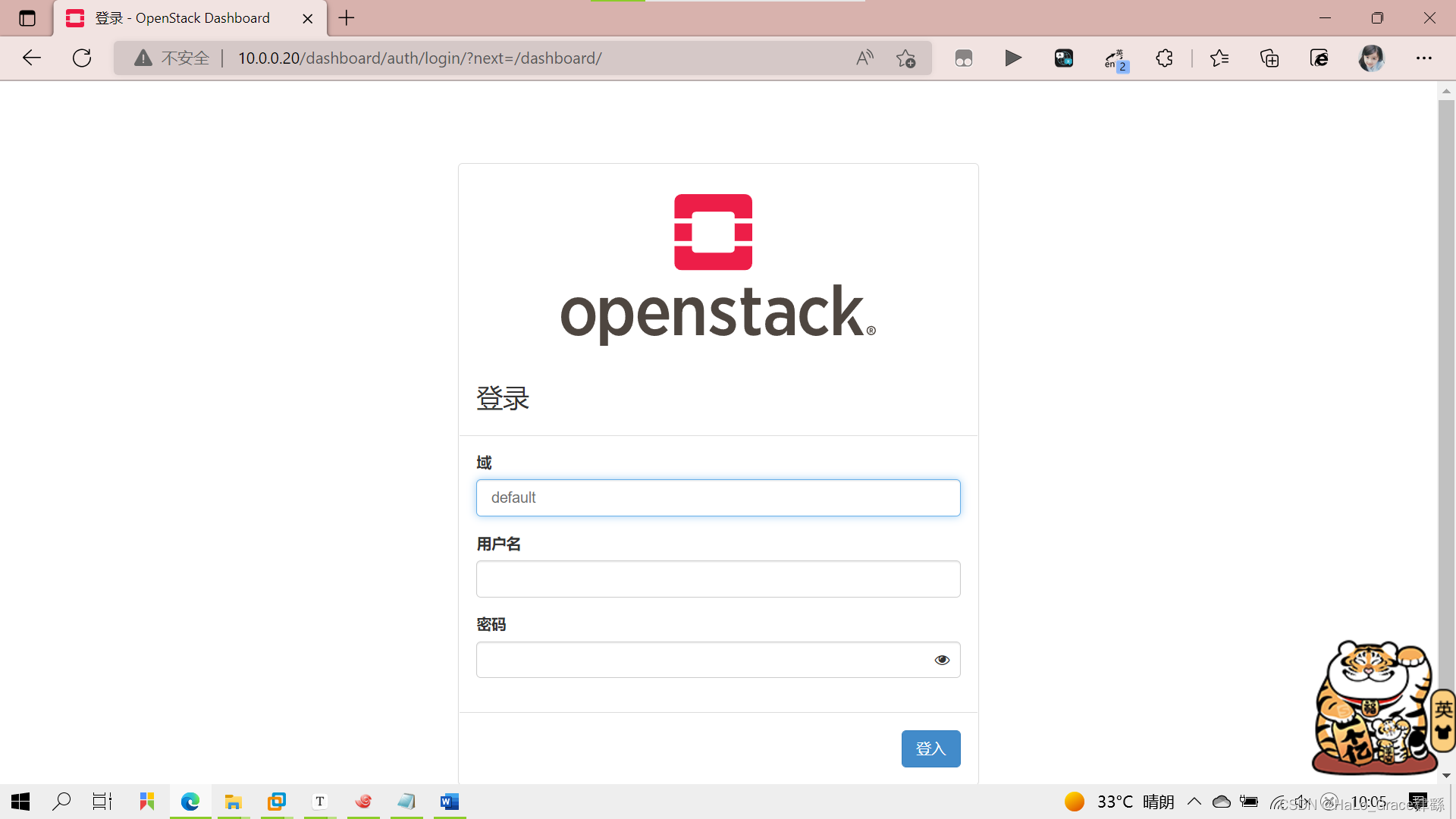Open Microsoft Word on taskbar
The image size is (1456, 819).
click(x=450, y=802)
